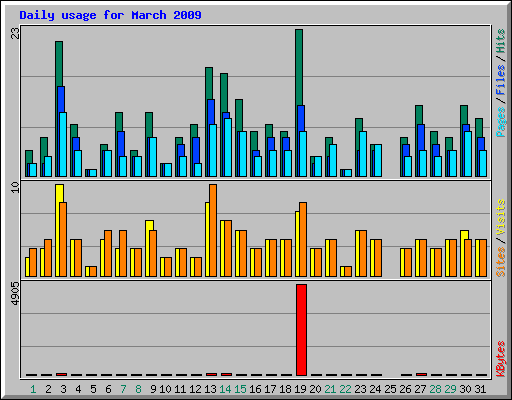Click the cyan pages bar for day 23
The height and width of the screenshot is (400, 512).
(363, 154)
